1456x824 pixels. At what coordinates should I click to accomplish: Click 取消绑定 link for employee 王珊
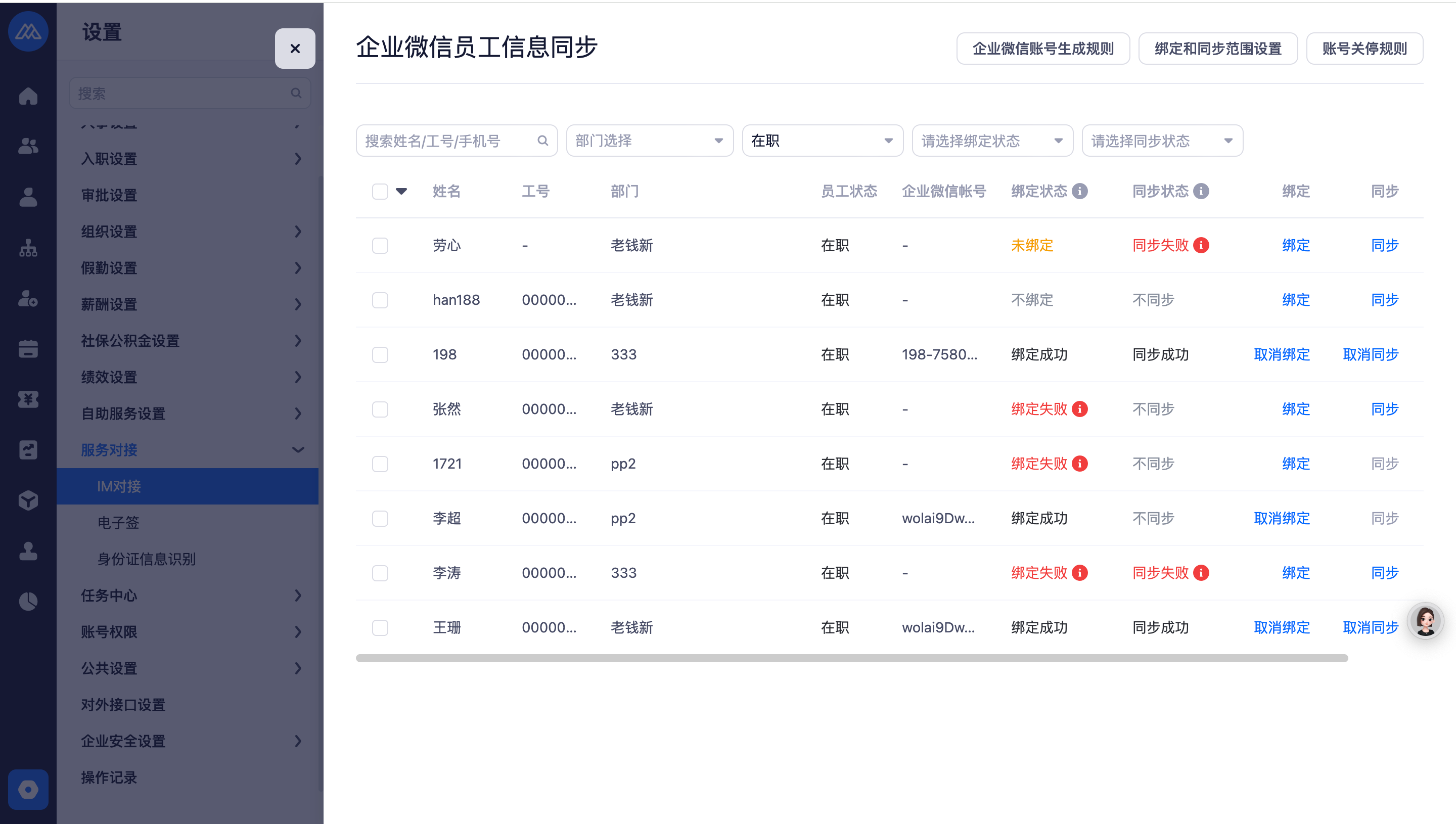pos(1281,627)
